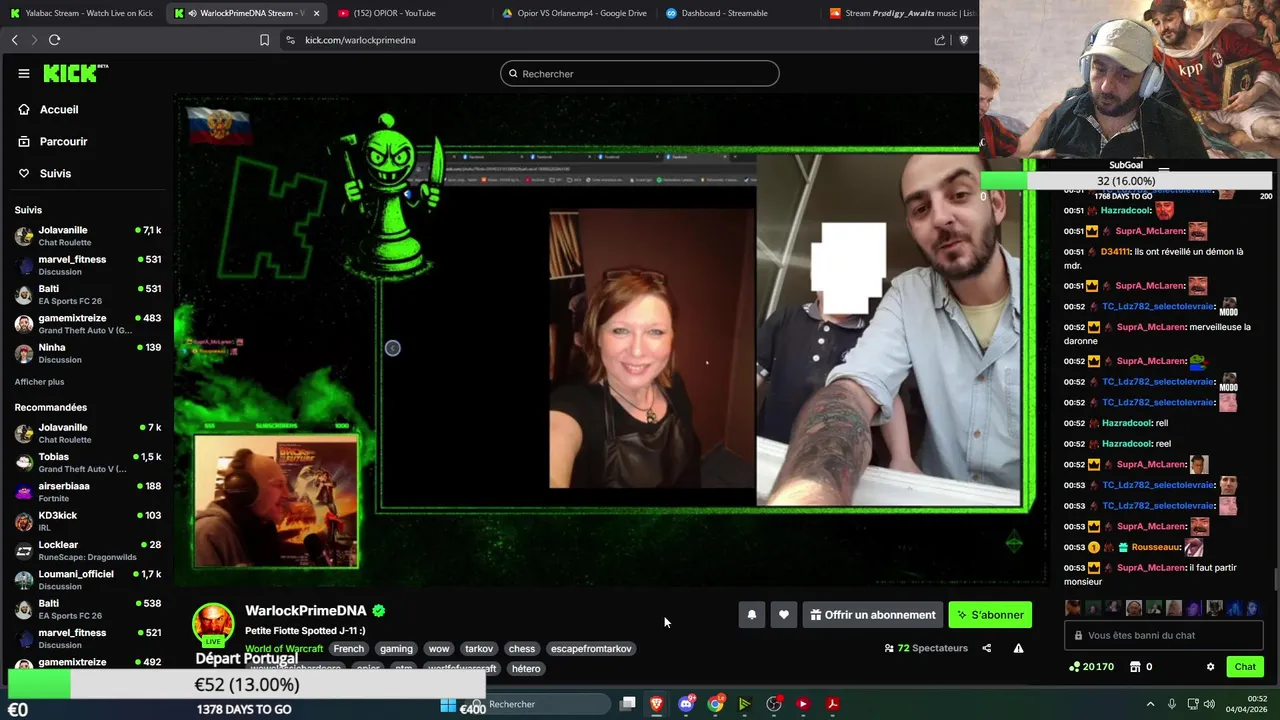Select the chess tag

pyautogui.click(x=522, y=649)
